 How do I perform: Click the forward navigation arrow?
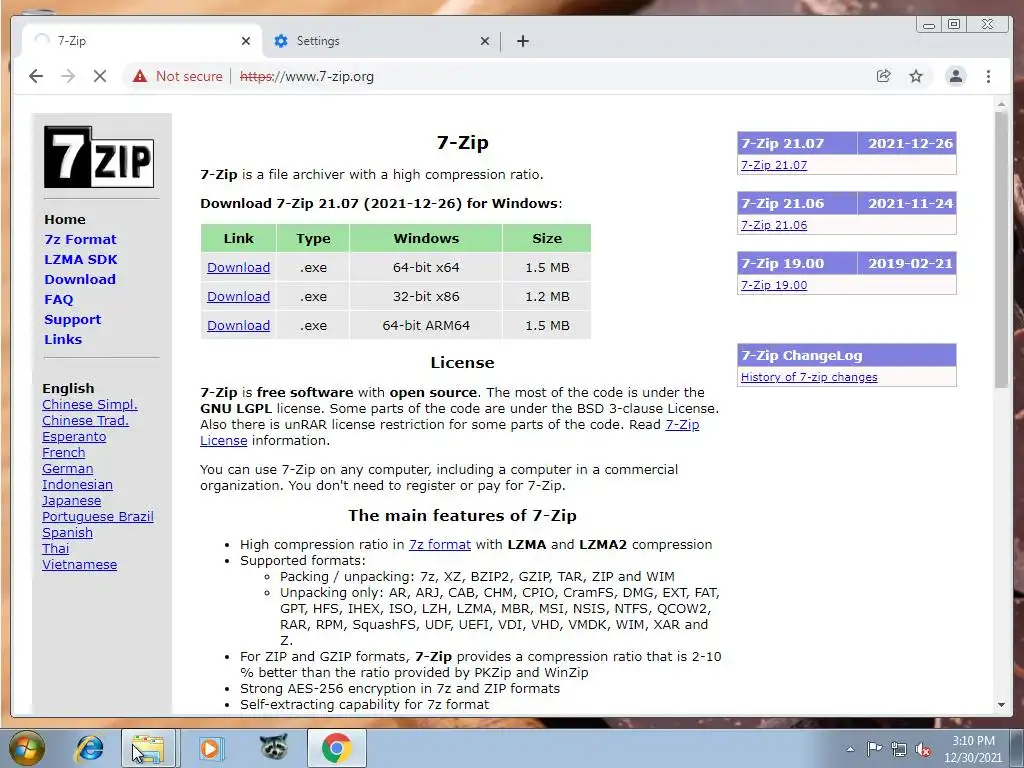point(68,76)
